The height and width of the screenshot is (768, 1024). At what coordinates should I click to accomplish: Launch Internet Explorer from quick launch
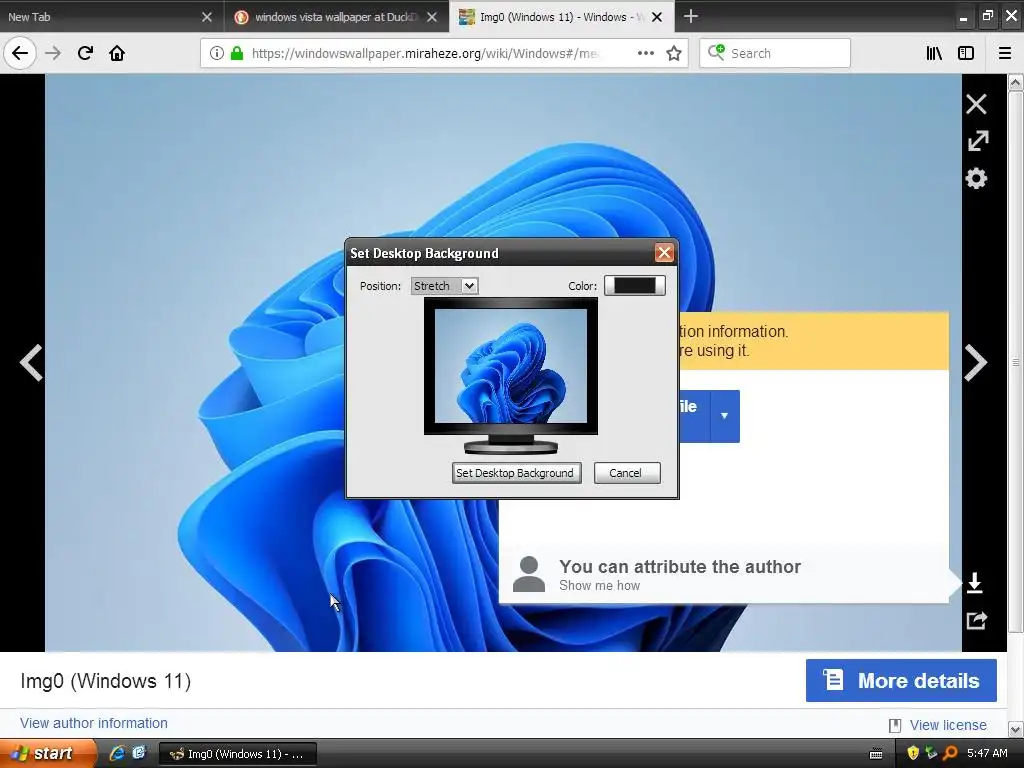[x=118, y=753]
